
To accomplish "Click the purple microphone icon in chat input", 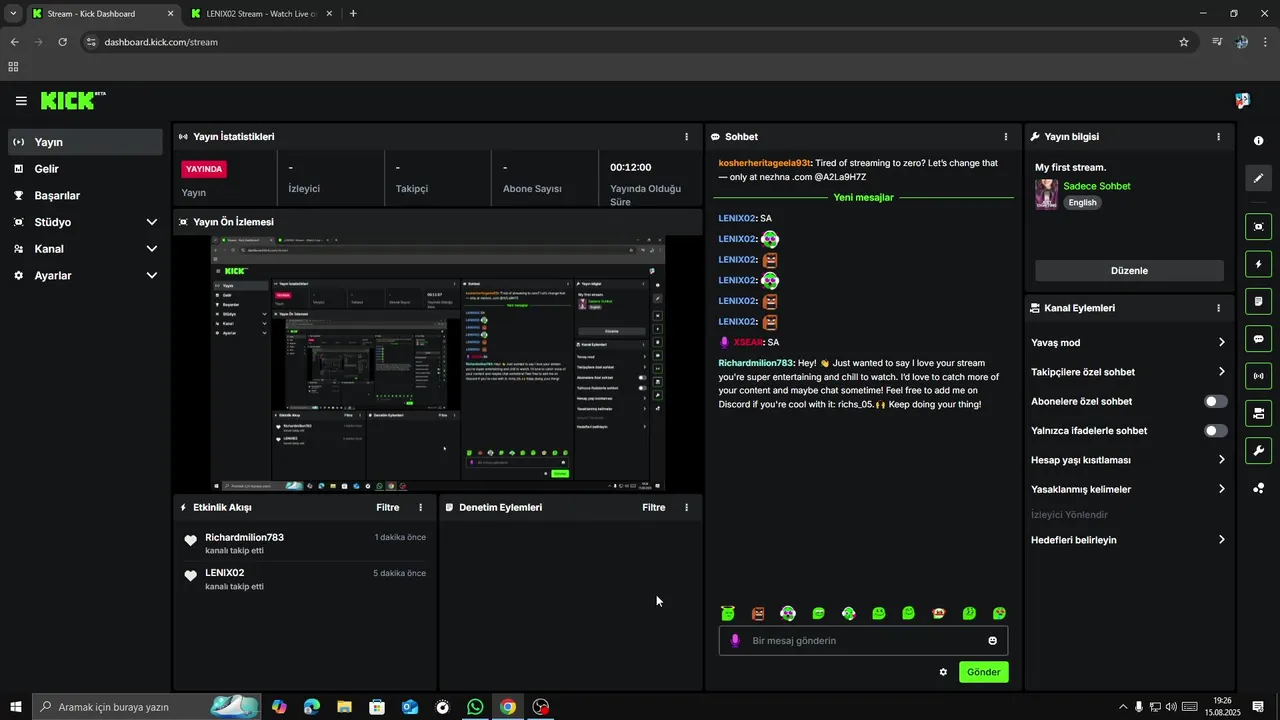I will 735,641.
